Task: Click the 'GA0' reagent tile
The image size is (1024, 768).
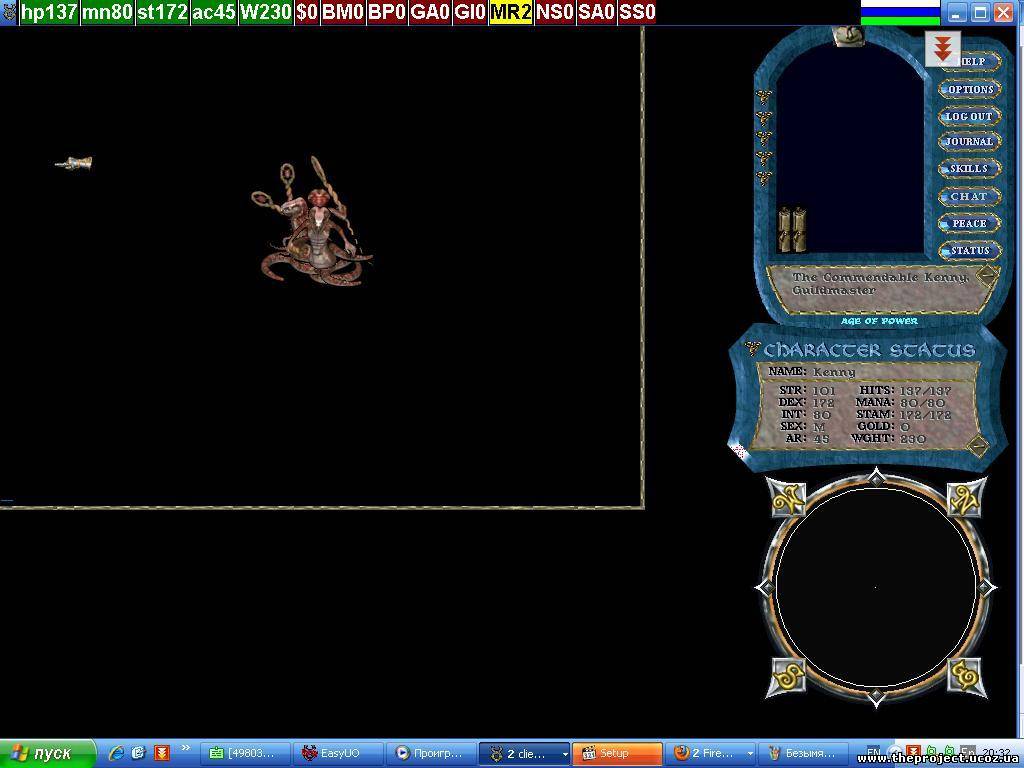Action: pos(430,12)
